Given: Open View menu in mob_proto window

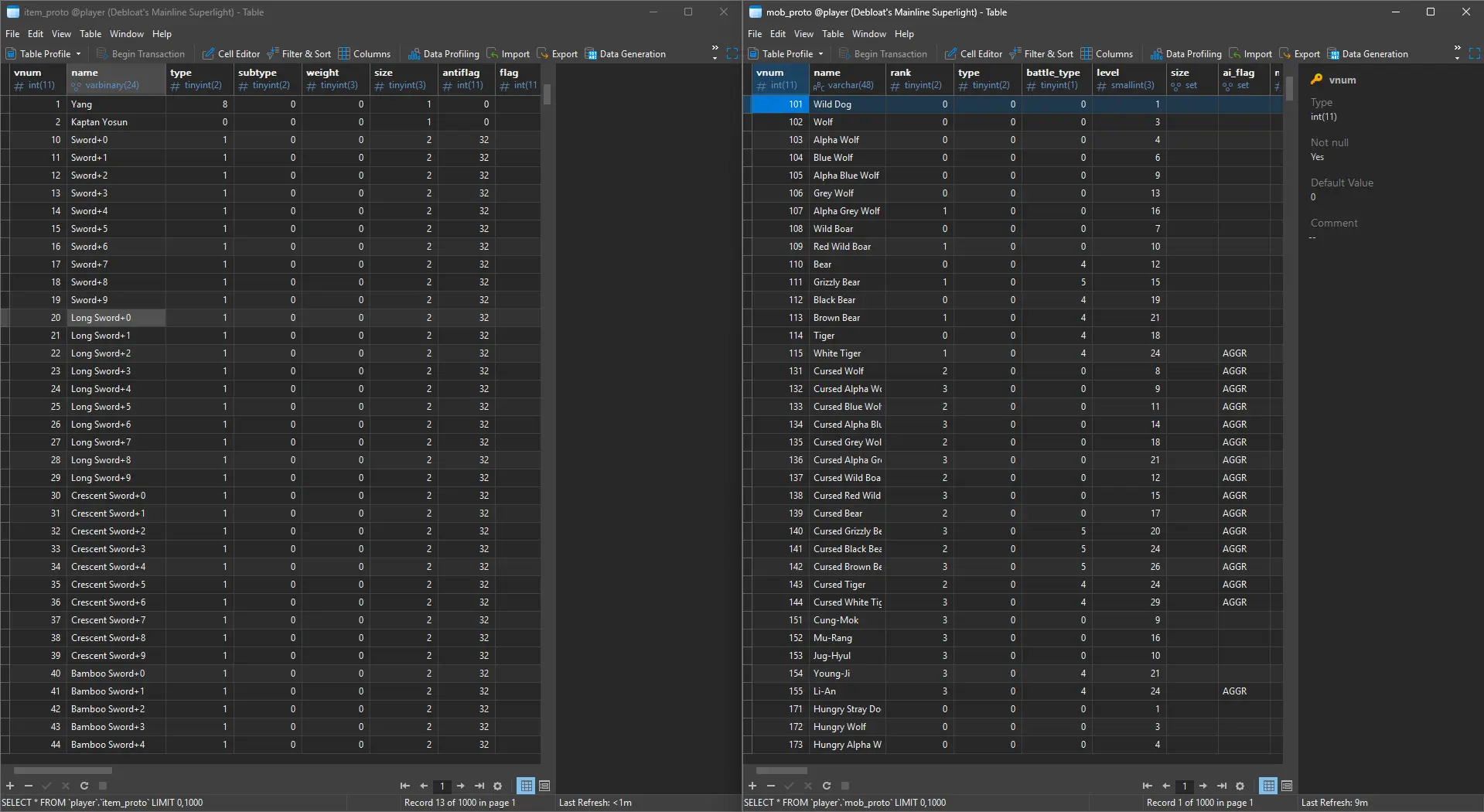Looking at the screenshot, I should click(803, 34).
